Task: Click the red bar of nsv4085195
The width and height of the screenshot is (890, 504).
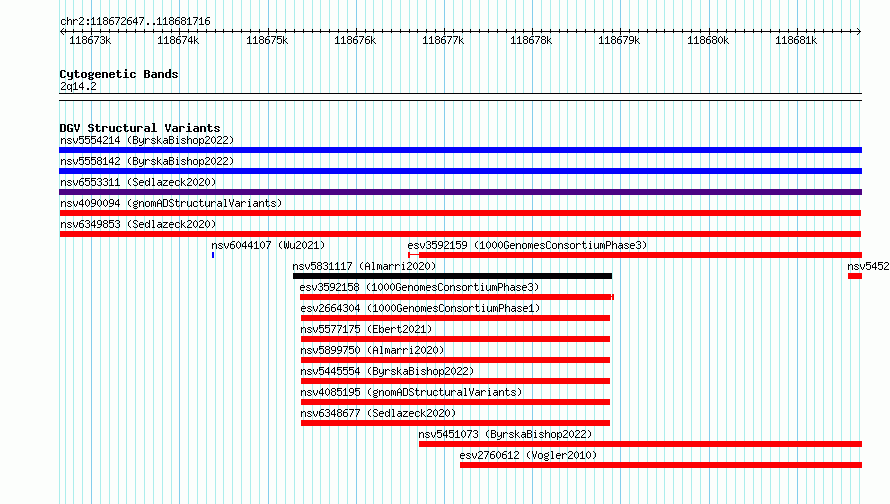Action: [455, 402]
